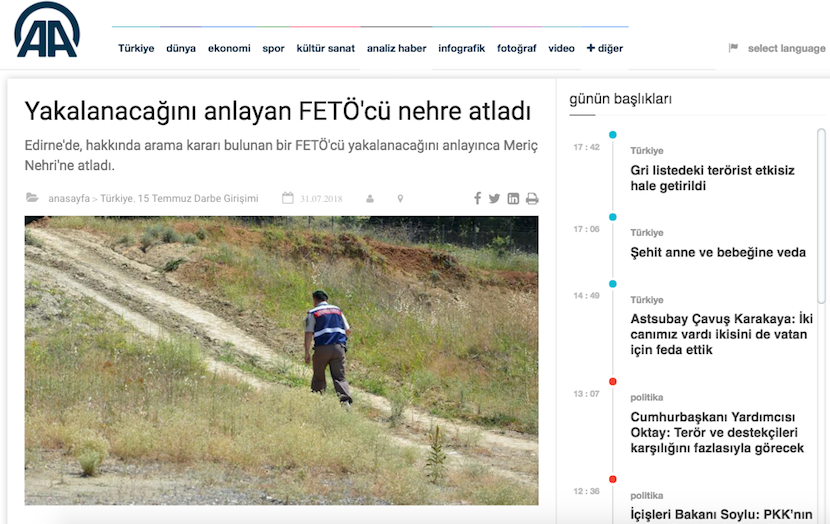Screen dimensions: 830x524
Task: Share the article on Facebook
Action: point(477,198)
